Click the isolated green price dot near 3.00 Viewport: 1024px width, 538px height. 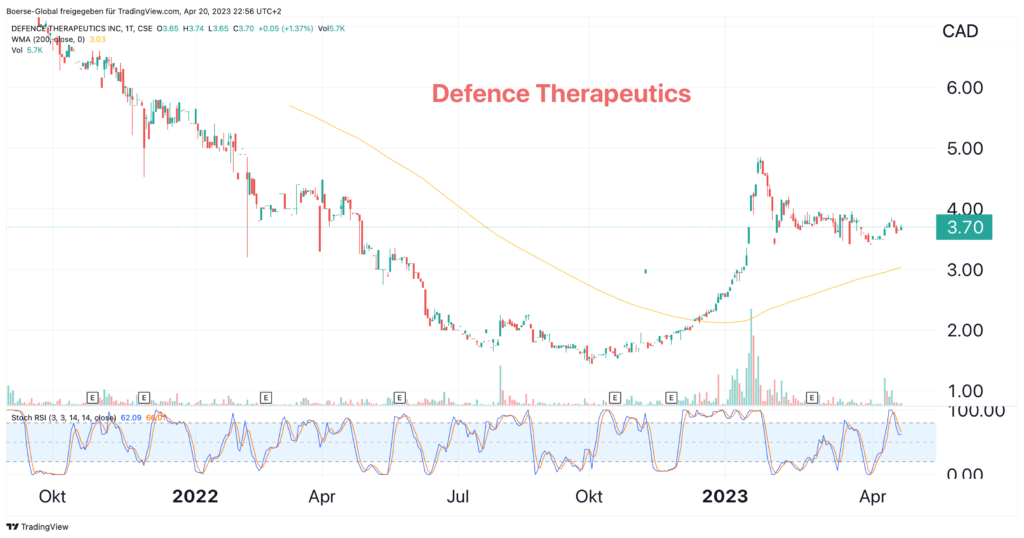(645, 270)
